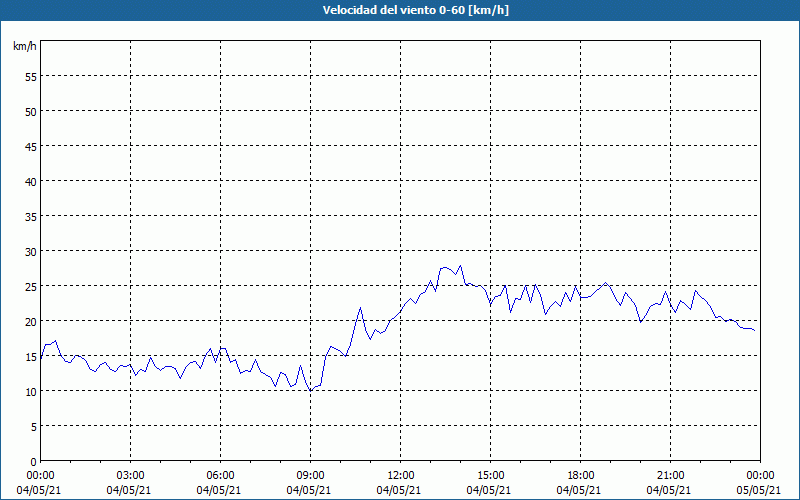
Task: Click the 03:00 time axis label
Action: pos(131,476)
